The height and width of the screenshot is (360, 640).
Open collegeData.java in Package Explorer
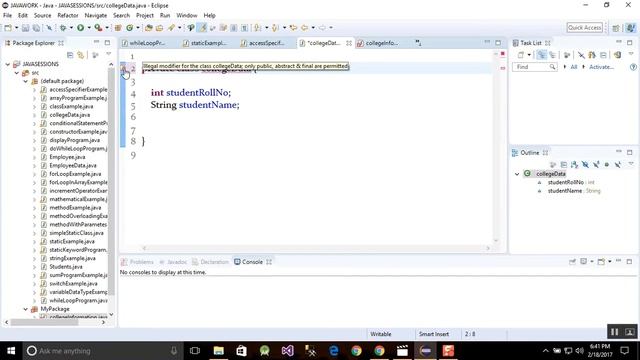[x=70, y=115]
